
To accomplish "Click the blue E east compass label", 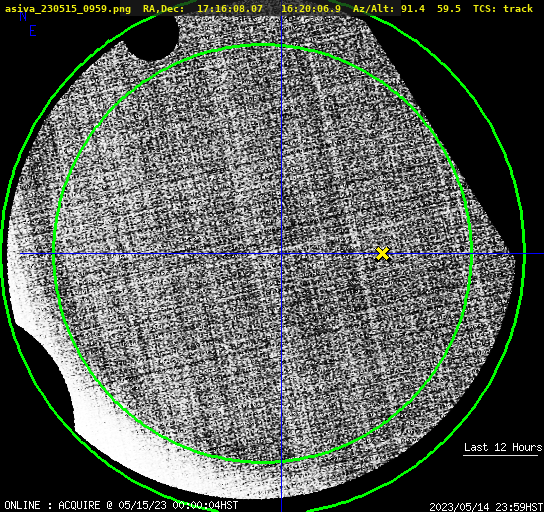I will click(x=33, y=31).
